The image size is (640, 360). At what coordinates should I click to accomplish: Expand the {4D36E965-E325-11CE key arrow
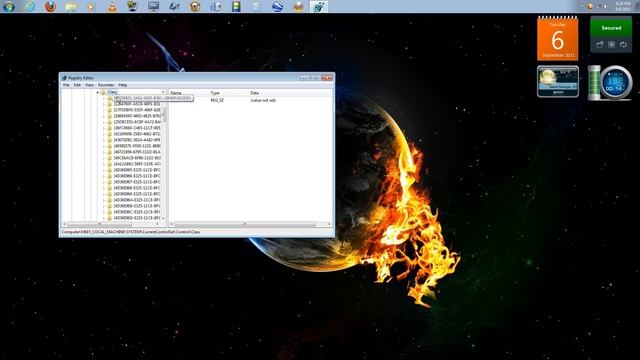tap(104, 170)
